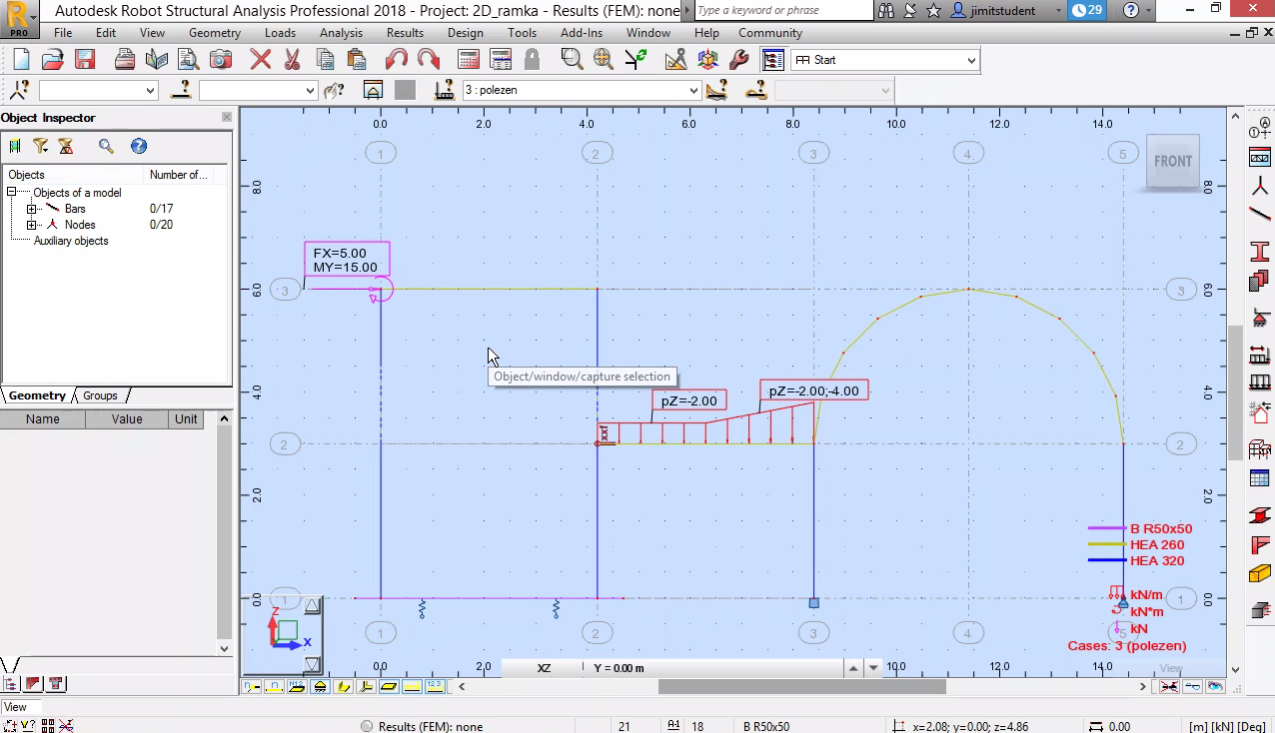The image size is (1275, 733).
Task: Click the filter funnel in Object Inspector
Action: point(40,146)
